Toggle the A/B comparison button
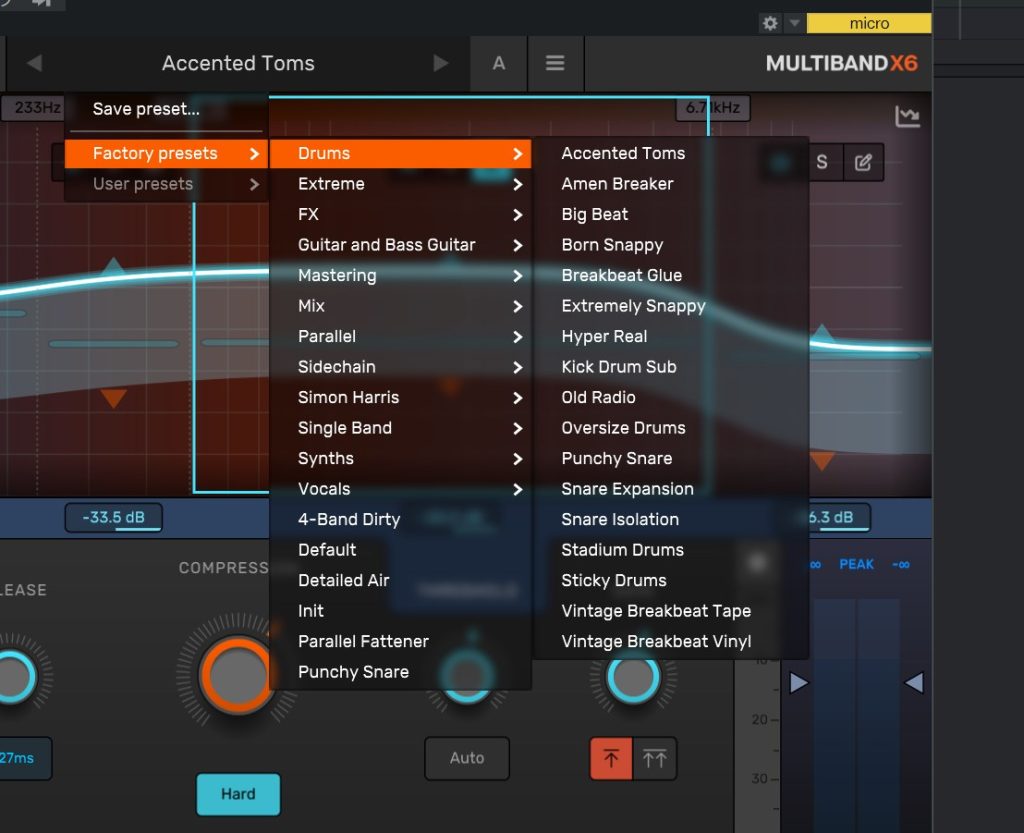The image size is (1024, 833). click(x=499, y=63)
